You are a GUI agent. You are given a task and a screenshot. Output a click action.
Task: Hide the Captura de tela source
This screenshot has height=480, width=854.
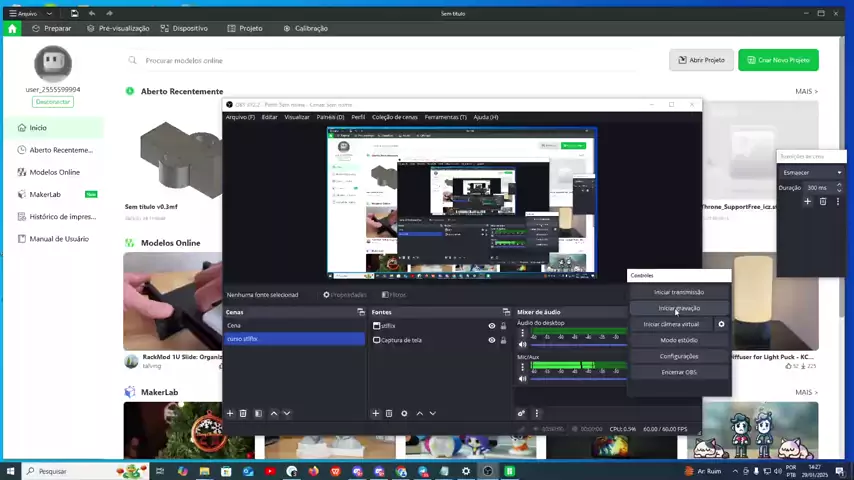click(491, 340)
